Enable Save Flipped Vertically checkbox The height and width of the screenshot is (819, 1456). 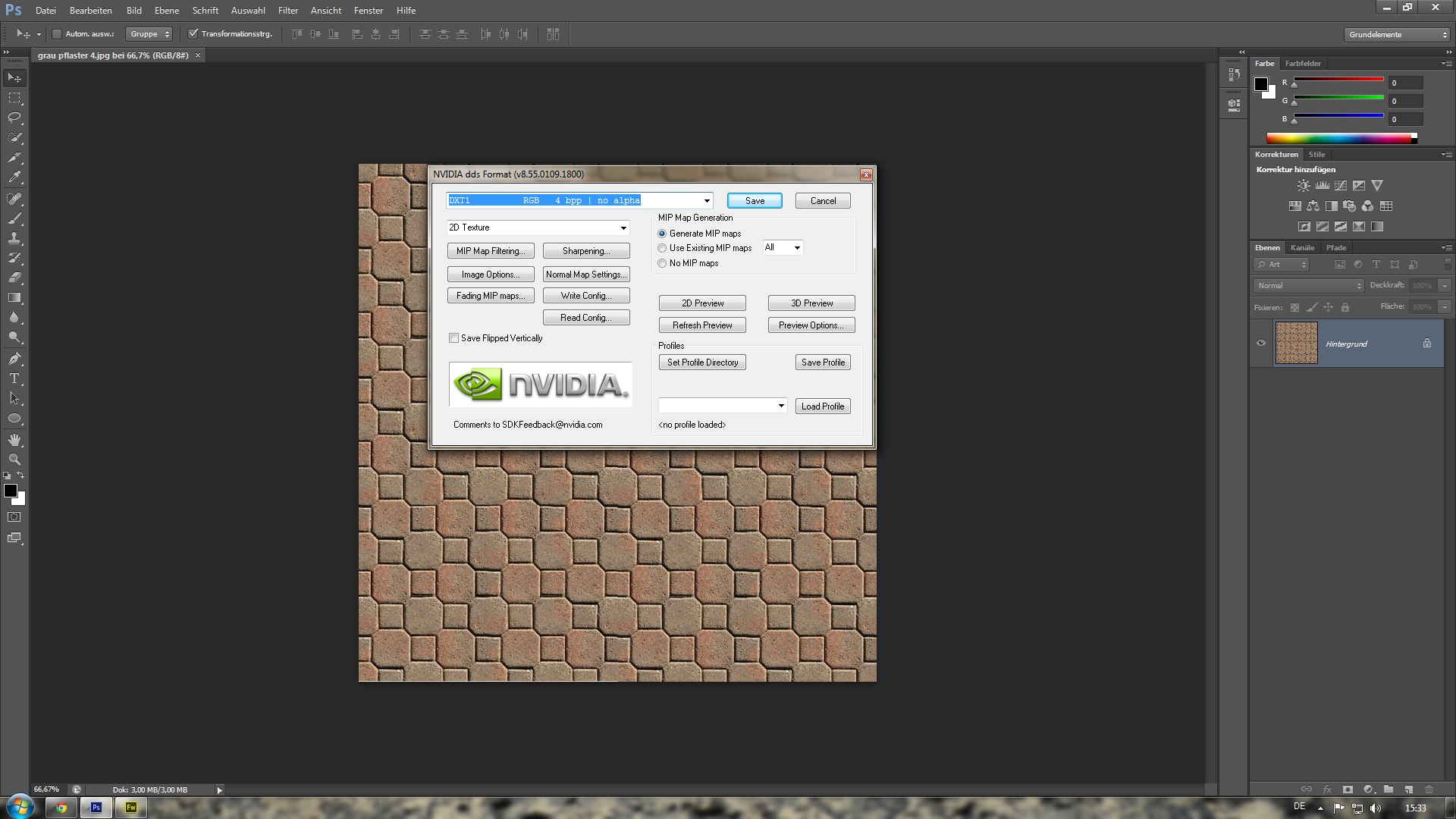coord(453,338)
